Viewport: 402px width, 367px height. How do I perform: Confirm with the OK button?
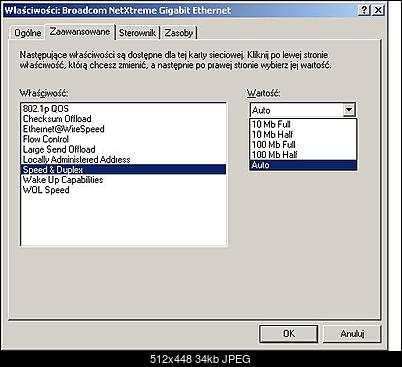click(x=288, y=333)
